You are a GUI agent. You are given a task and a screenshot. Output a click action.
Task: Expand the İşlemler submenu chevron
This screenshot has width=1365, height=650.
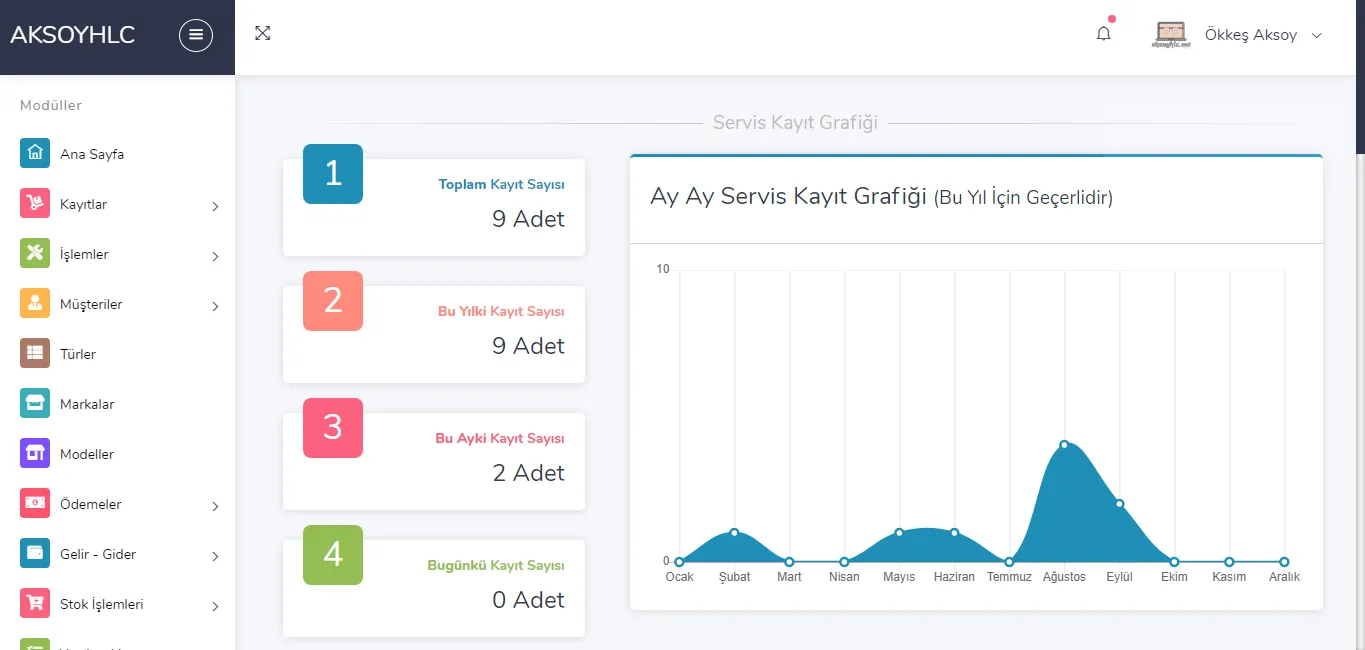[215, 256]
